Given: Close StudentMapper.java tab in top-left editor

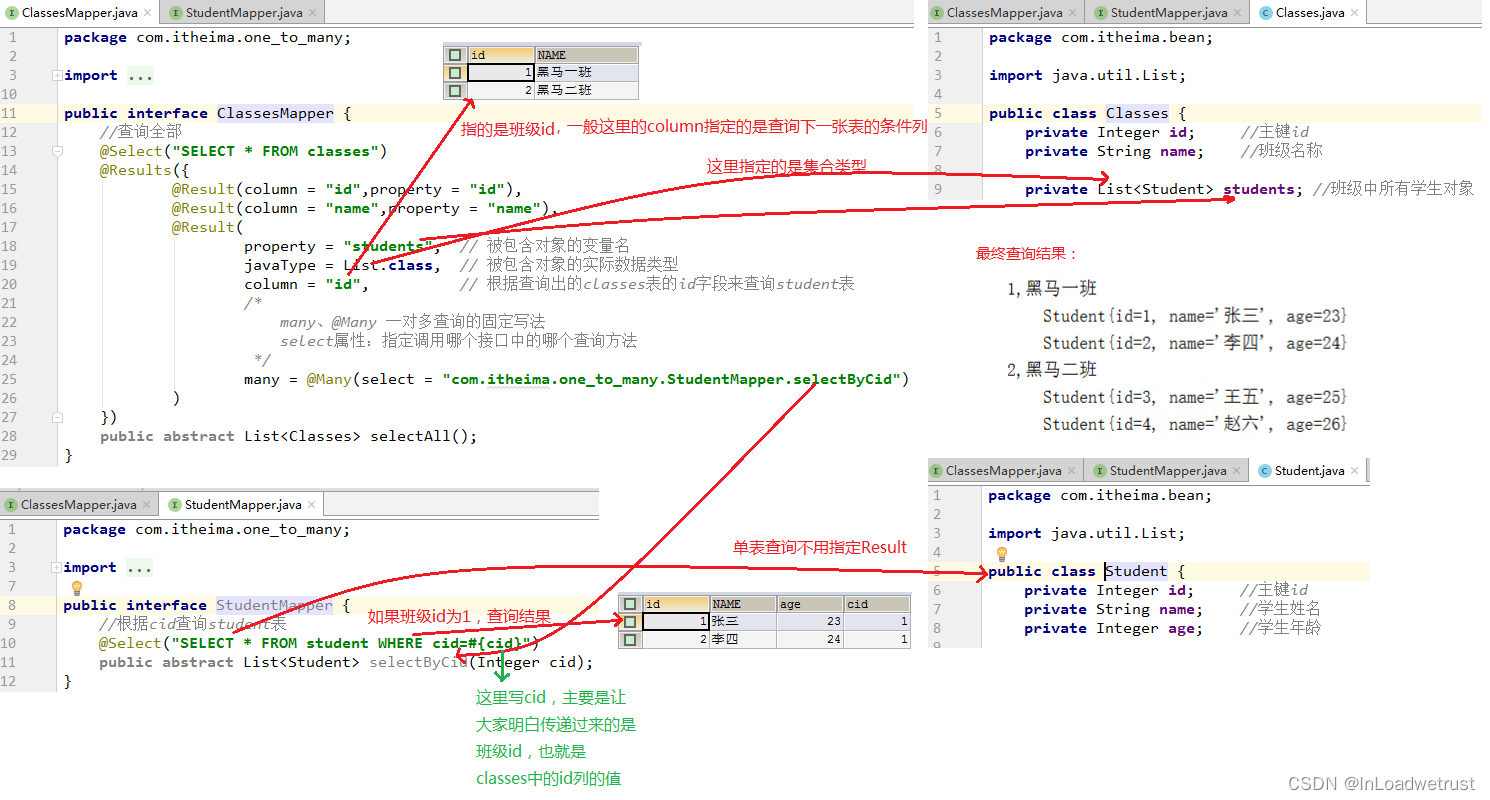Looking at the screenshot, I should (x=312, y=13).
